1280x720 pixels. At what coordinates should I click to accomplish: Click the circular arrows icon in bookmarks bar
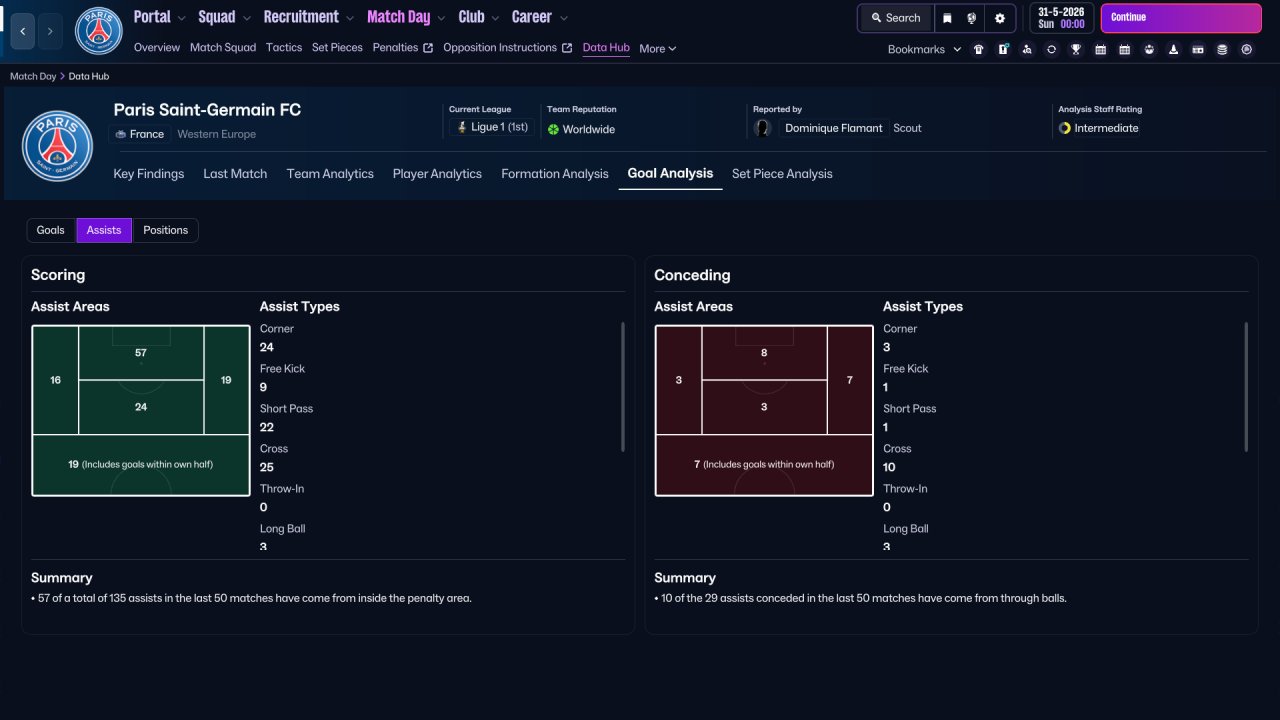[x=1051, y=49]
